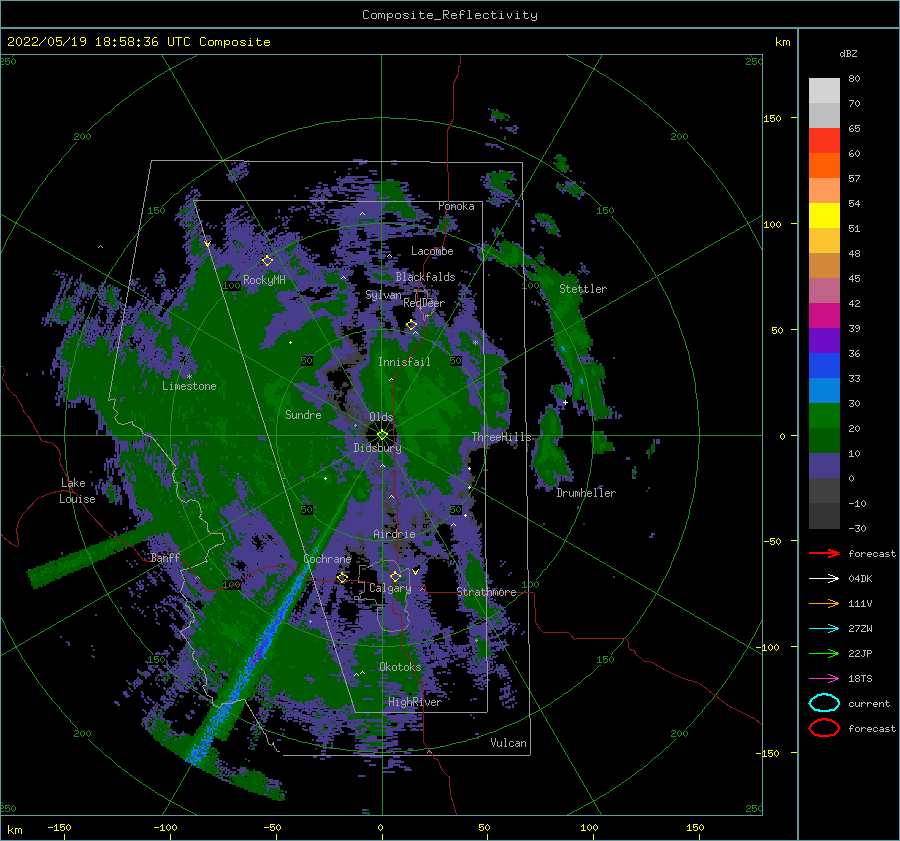
Task: Click the Innisfail label
Action: (404, 362)
